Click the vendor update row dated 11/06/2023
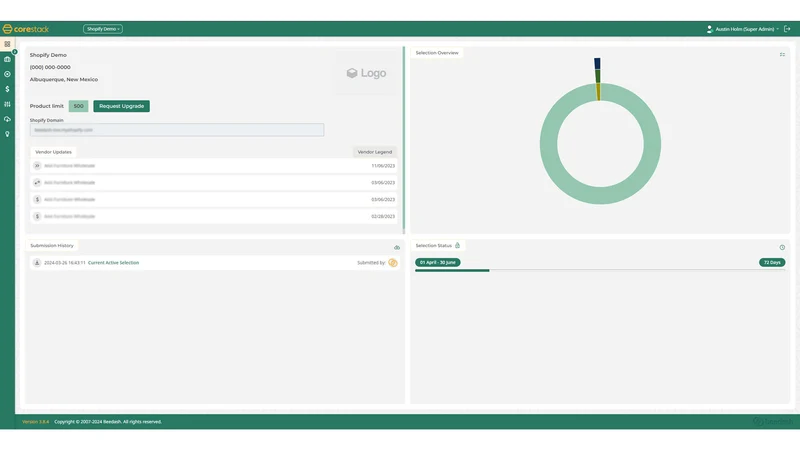The image size is (800, 450). click(214, 166)
